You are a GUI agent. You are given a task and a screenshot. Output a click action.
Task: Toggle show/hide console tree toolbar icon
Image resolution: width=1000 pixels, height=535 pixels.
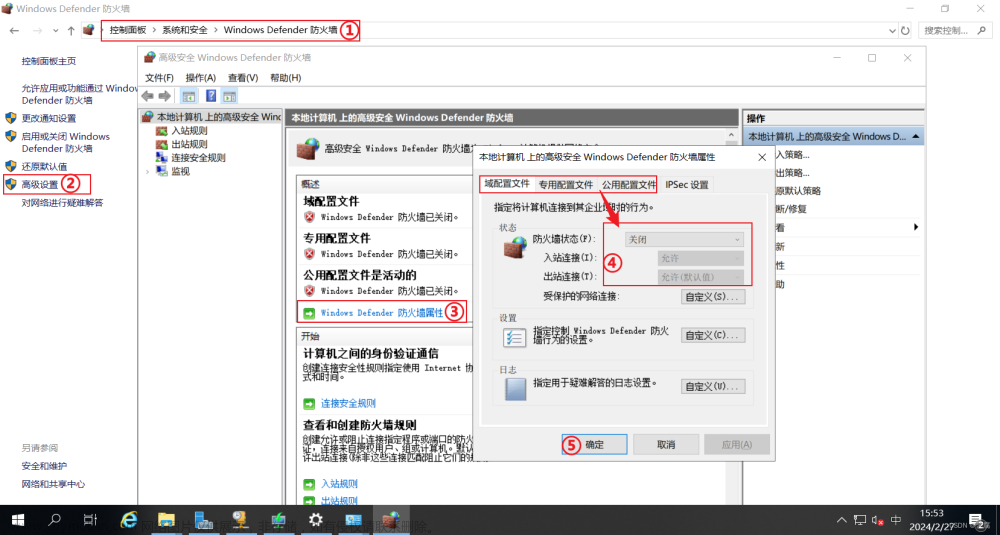(x=189, y=96)
